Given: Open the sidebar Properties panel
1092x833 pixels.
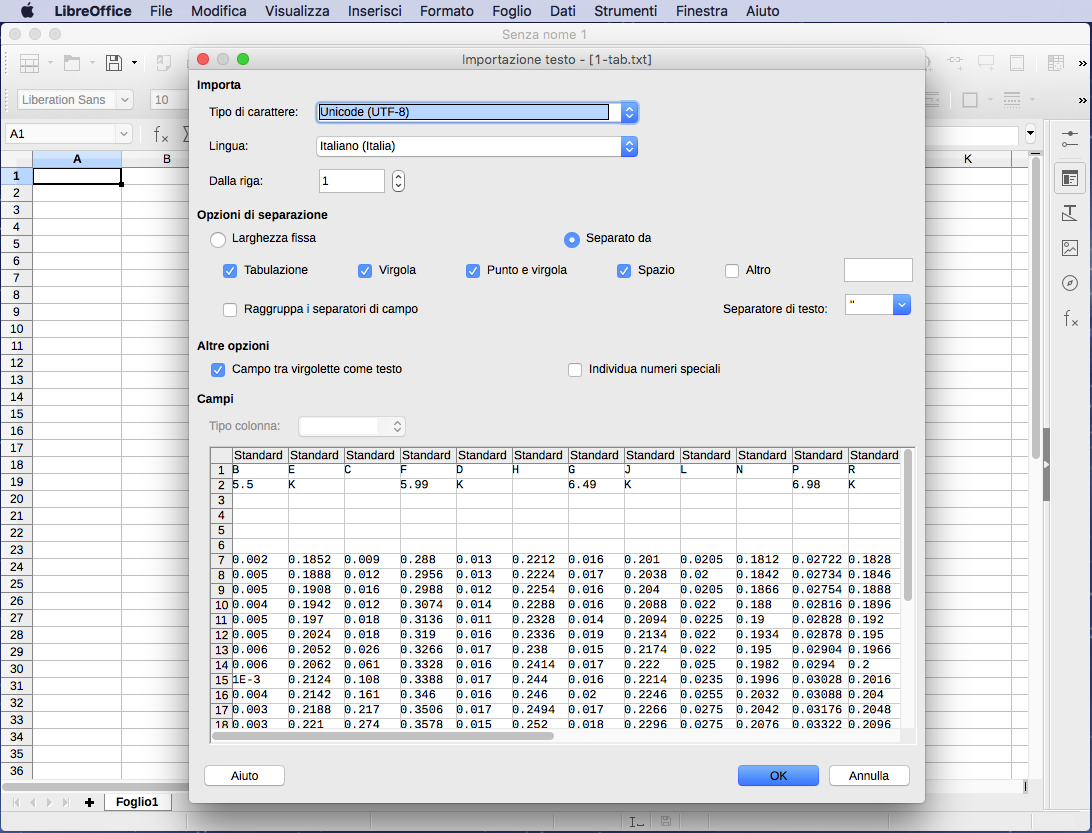Looking at the screenshot, I should coord(1070,178).
